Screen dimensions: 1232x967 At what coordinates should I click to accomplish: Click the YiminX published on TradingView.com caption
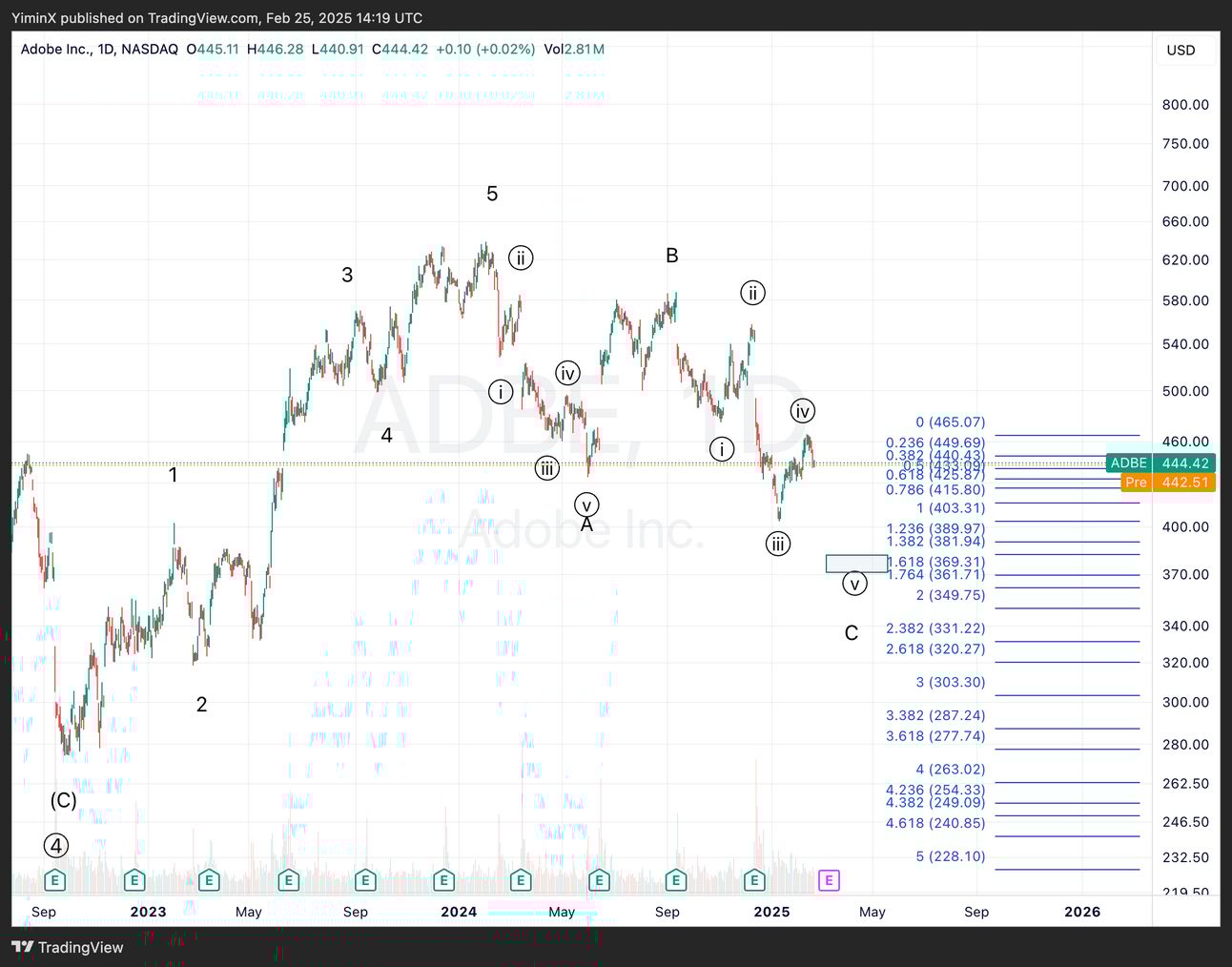coord(217,18)
